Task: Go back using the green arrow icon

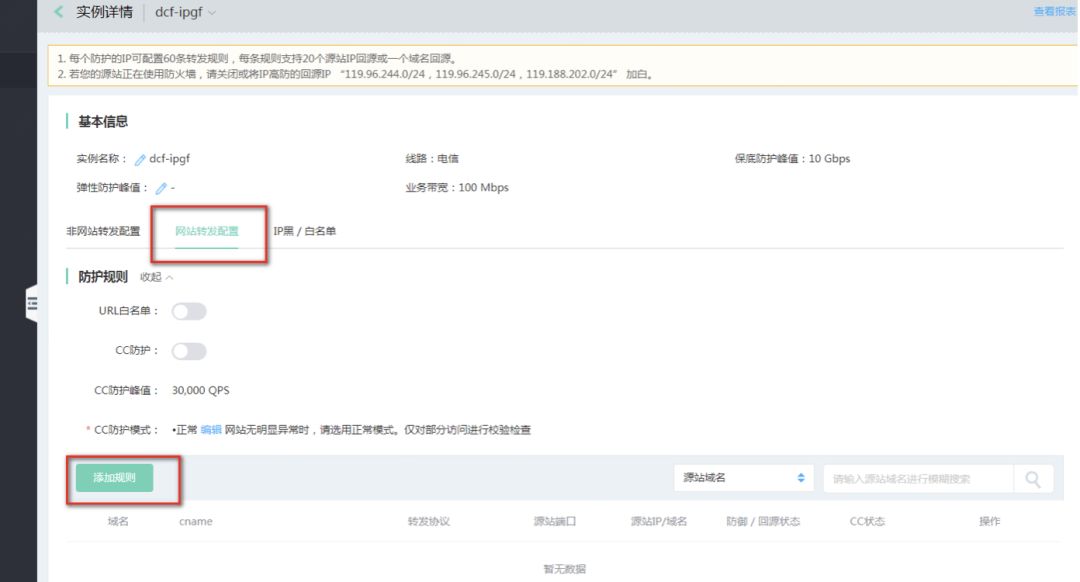Action: point(59,12)
